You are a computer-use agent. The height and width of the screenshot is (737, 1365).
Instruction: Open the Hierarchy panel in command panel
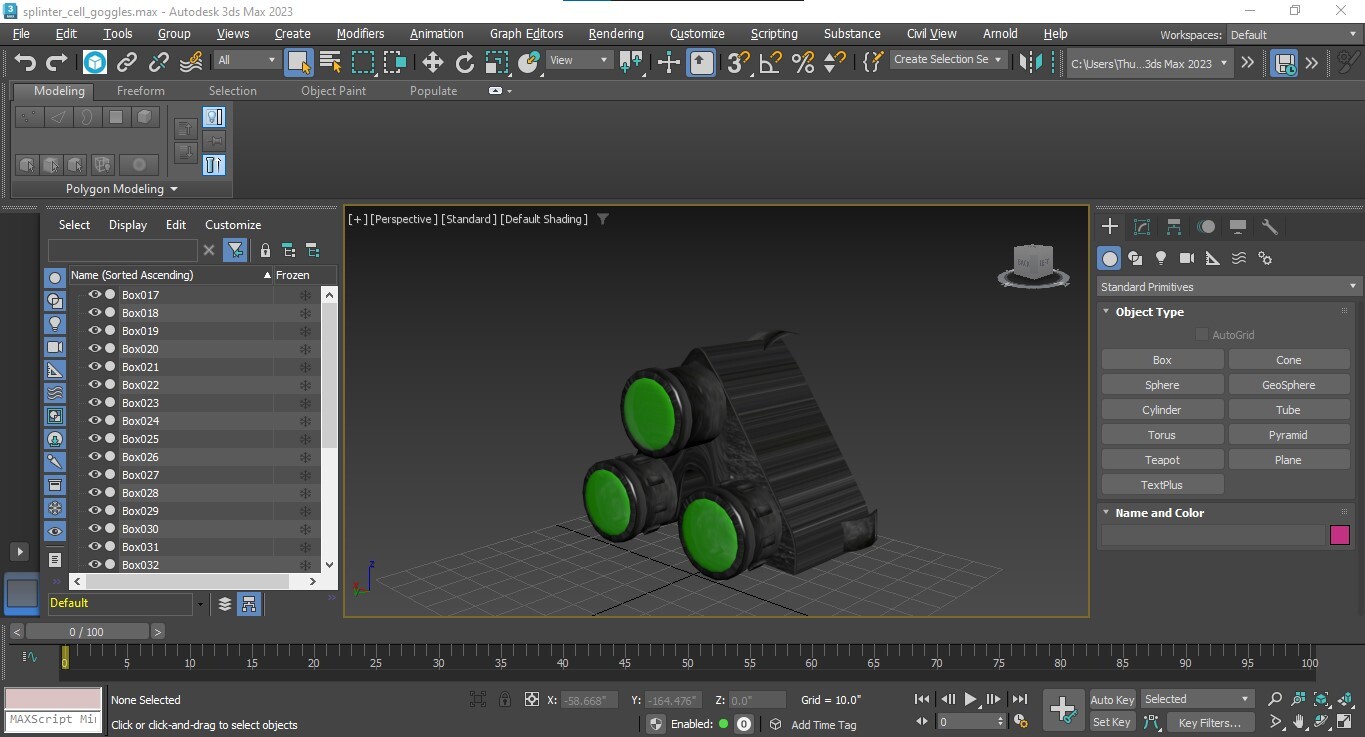[x=1173, y=226]
